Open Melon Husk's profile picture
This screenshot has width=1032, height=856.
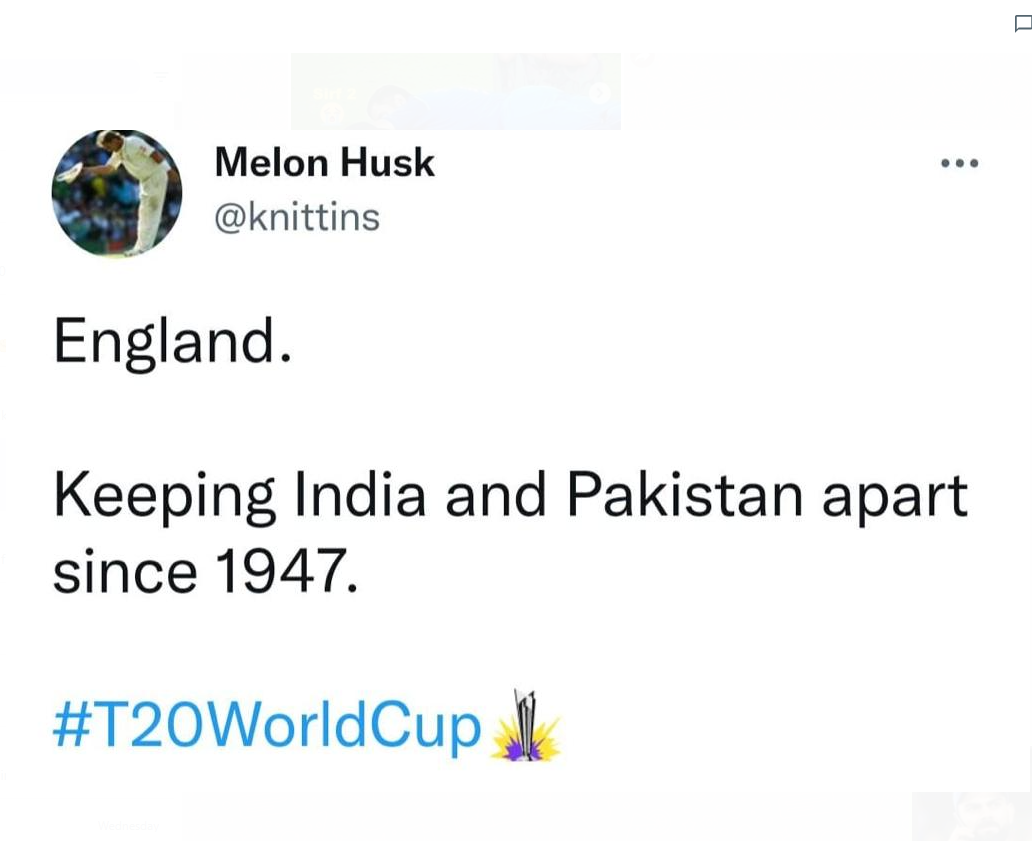tap(117, 193)
